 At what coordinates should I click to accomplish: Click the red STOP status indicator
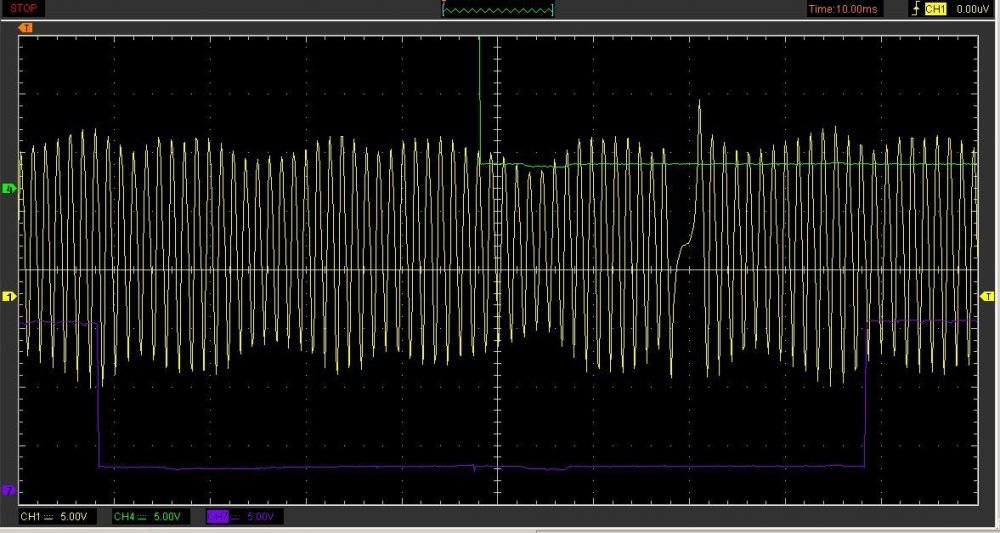[x=24, y=8]
